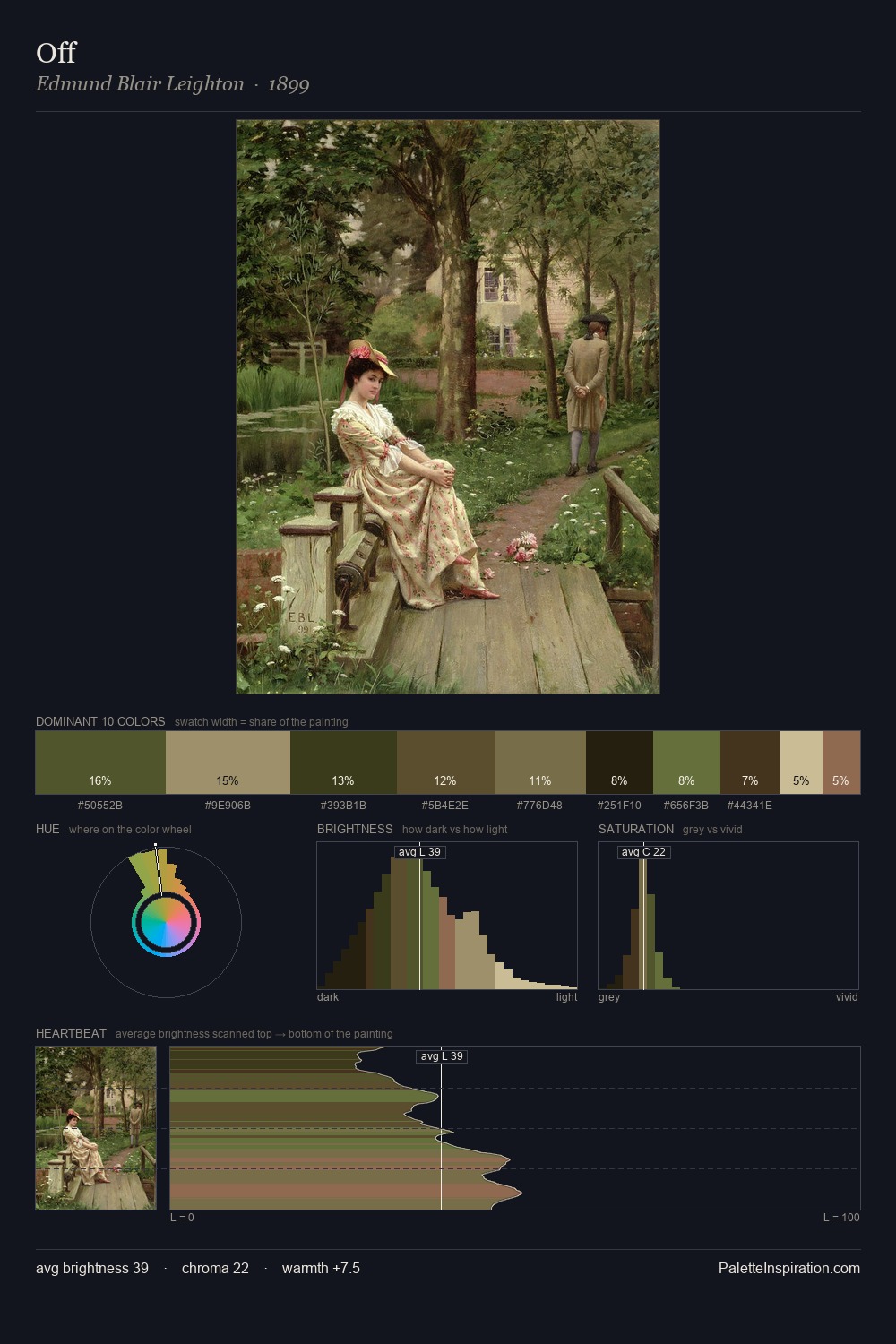Click the "HUE" section heading
This screenshot has width=896, height=1344.
tap(47, 829)
